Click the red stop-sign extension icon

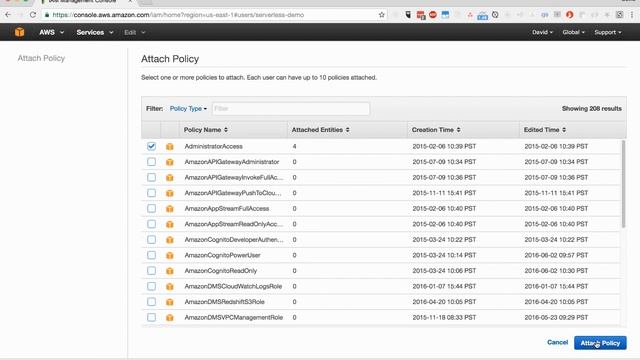(433, 15)
